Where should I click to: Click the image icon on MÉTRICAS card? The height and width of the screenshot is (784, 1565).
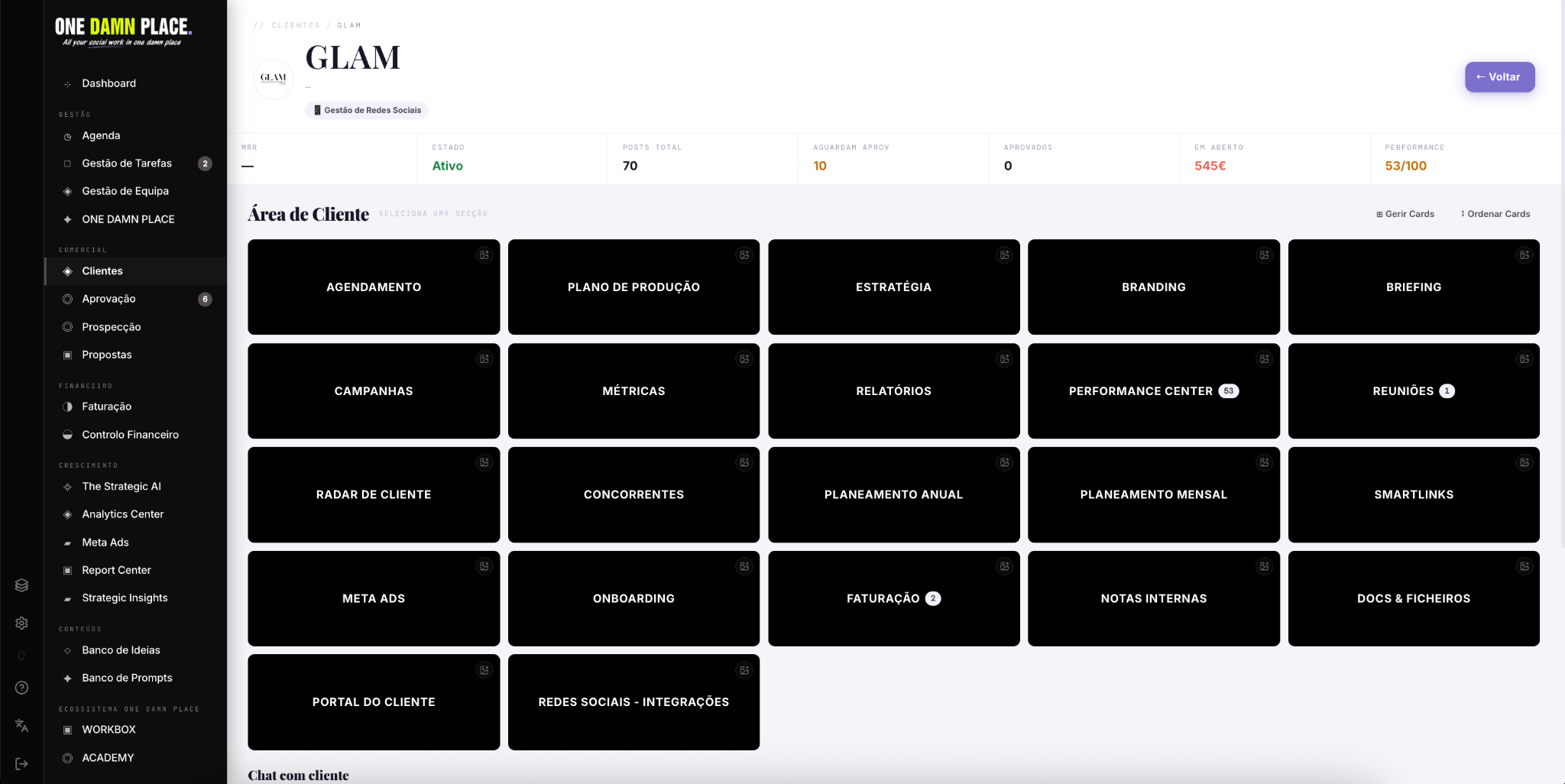tap(744, 359)
